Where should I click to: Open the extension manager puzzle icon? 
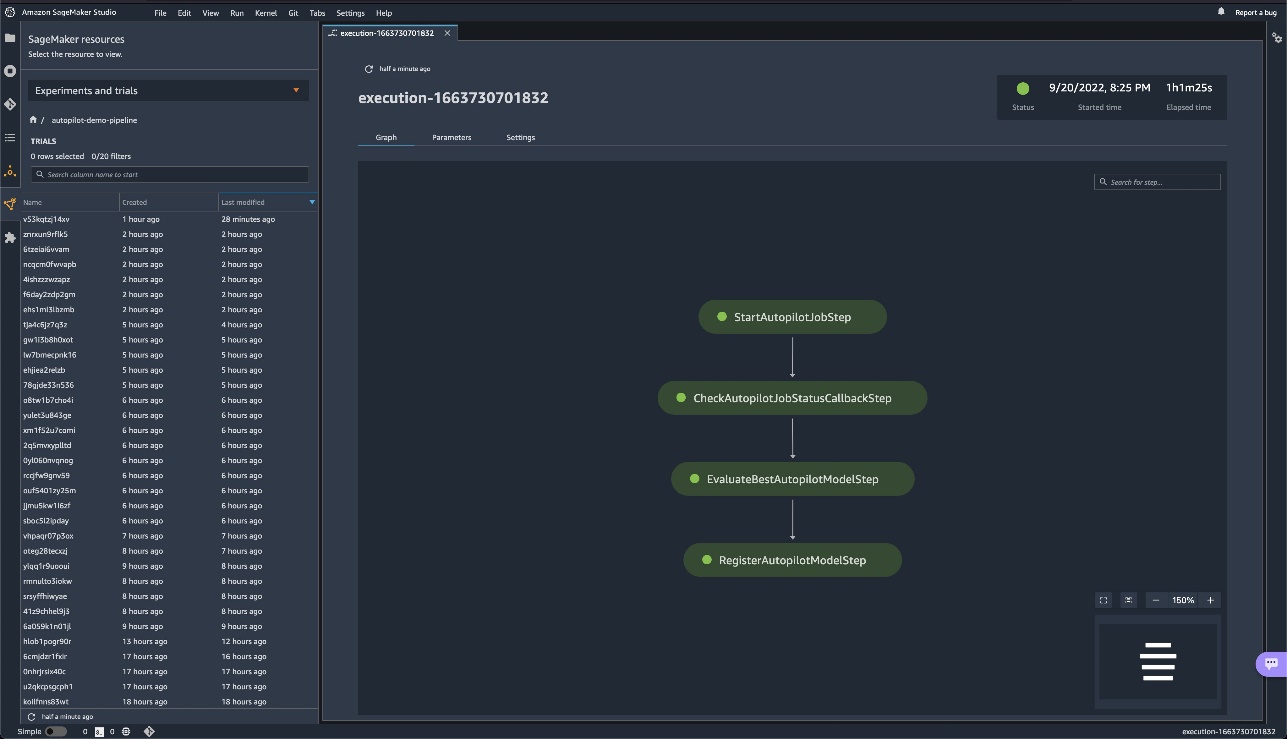click(10, 237)
